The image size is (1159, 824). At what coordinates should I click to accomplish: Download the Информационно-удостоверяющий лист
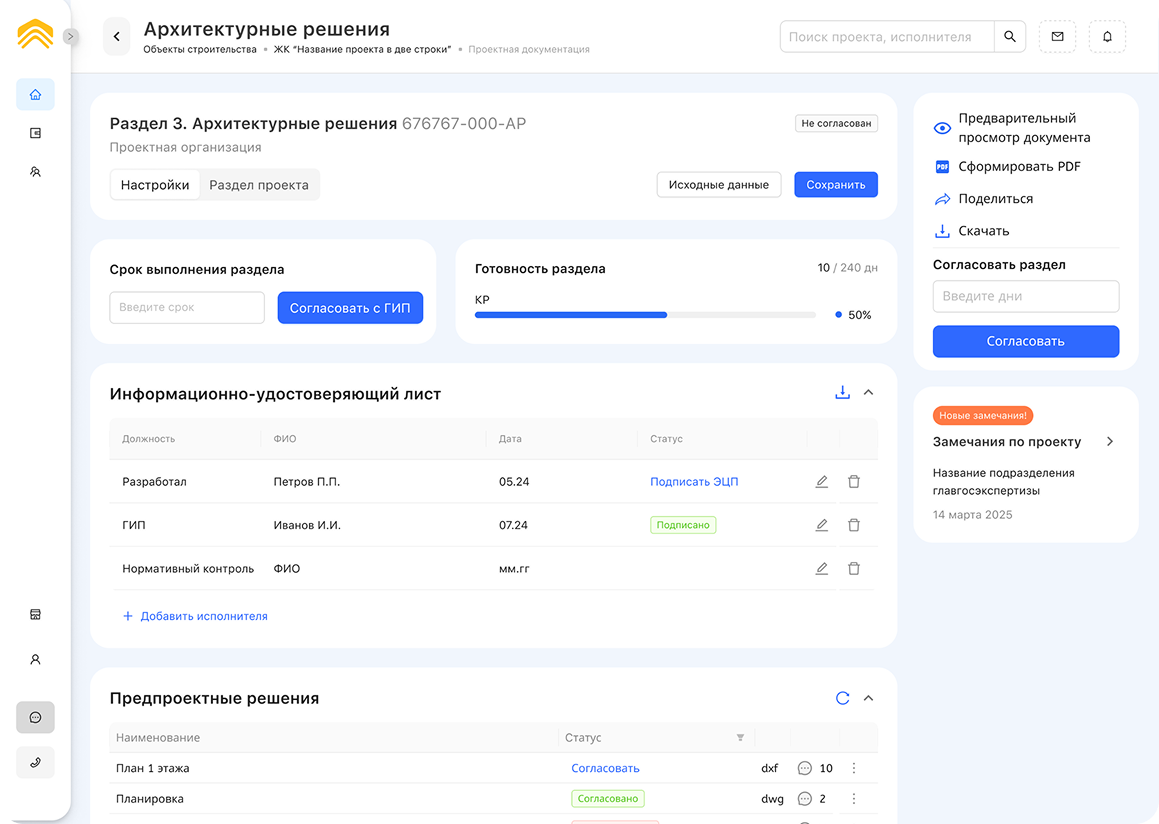click(842, 393)
